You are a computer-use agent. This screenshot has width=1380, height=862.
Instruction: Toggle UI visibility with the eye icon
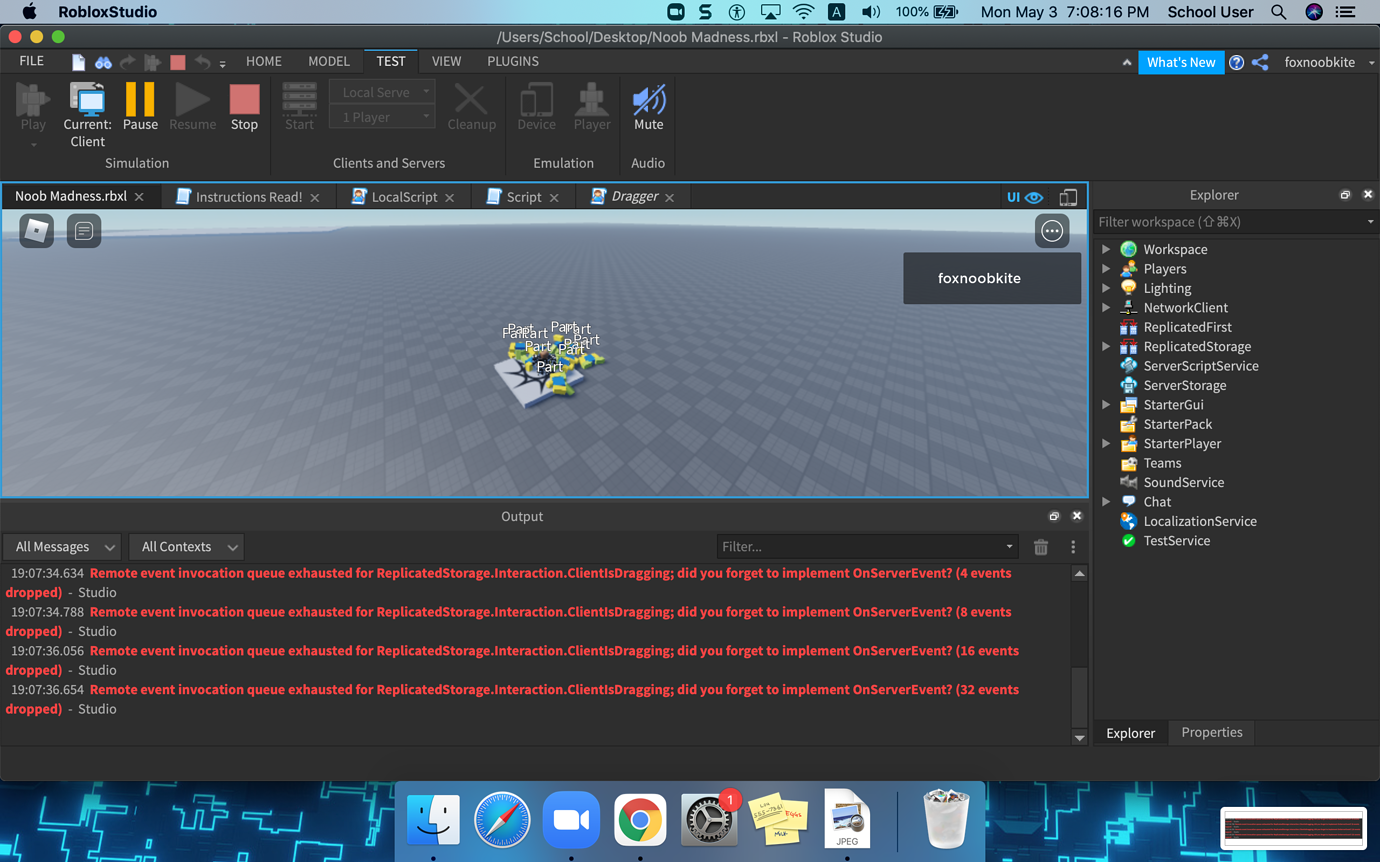1035,197
